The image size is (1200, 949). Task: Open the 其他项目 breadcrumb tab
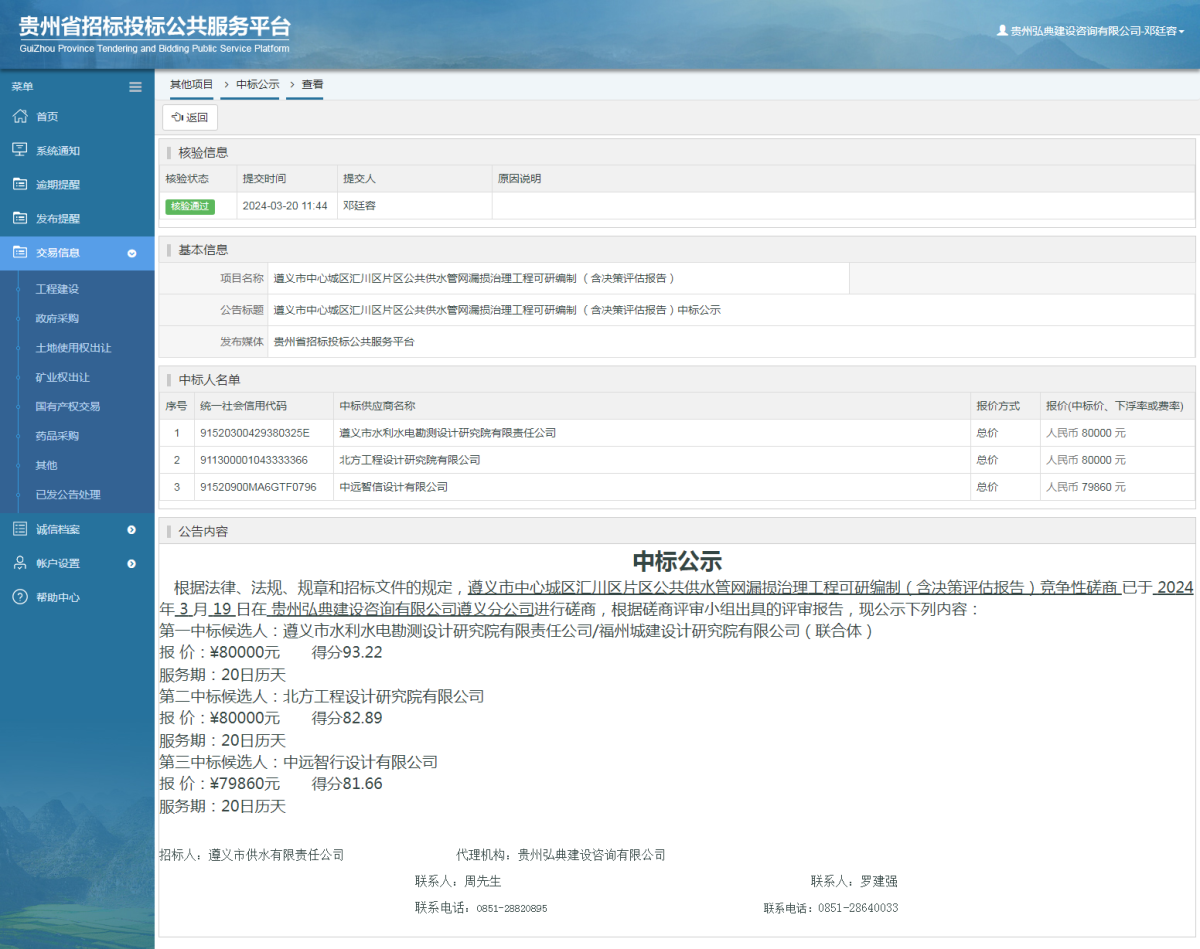pos(191,85)
